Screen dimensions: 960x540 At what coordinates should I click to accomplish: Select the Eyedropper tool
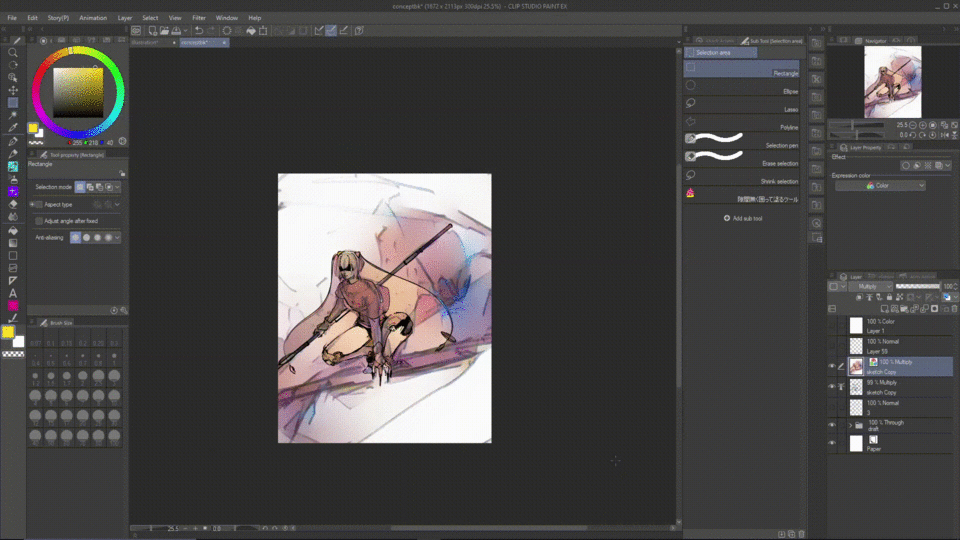tap(13, 128)
